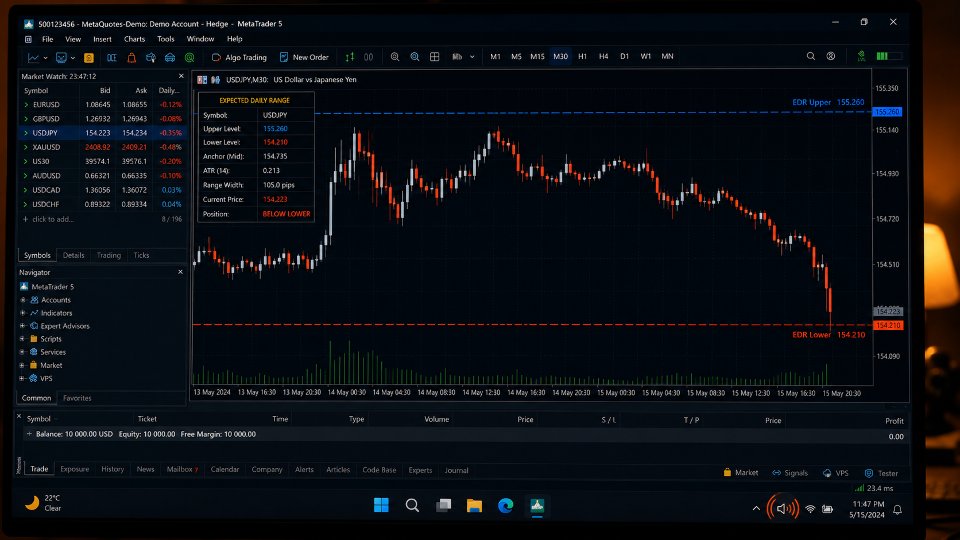Screen dimensions: 960x540
Task: Close the Market Watch panel
Action: 181,77
